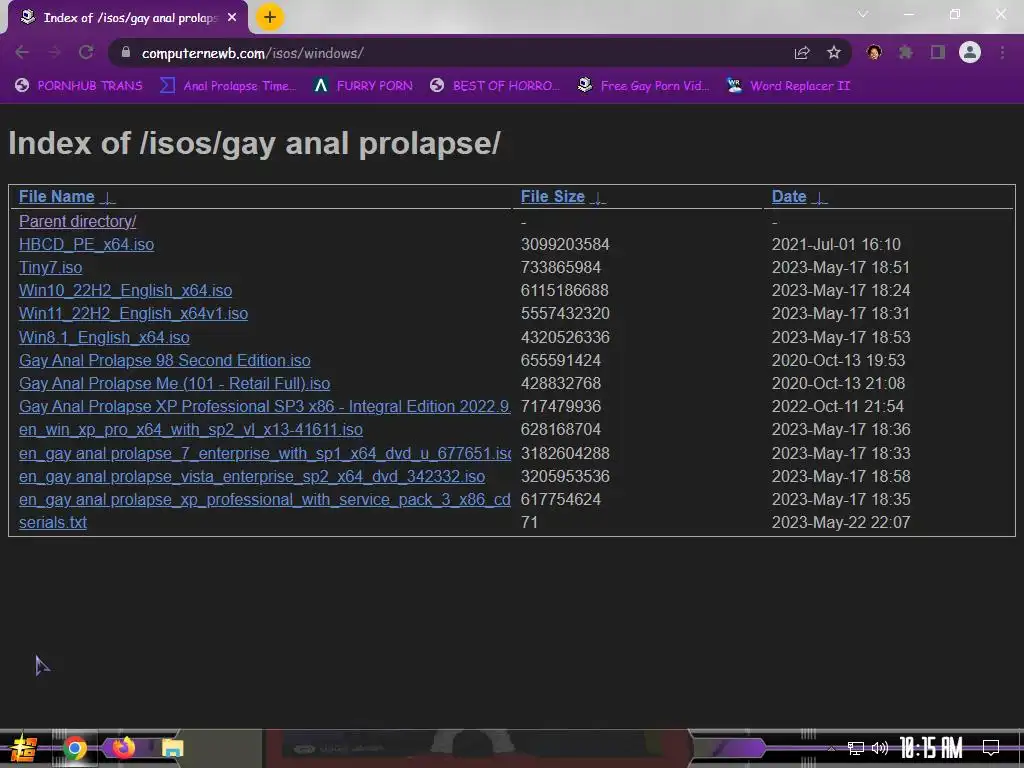Download the 98 Second Edition.iso file
Viewport: 1024px width, 768px height.
pyautogui.click(x=165, y=360)
